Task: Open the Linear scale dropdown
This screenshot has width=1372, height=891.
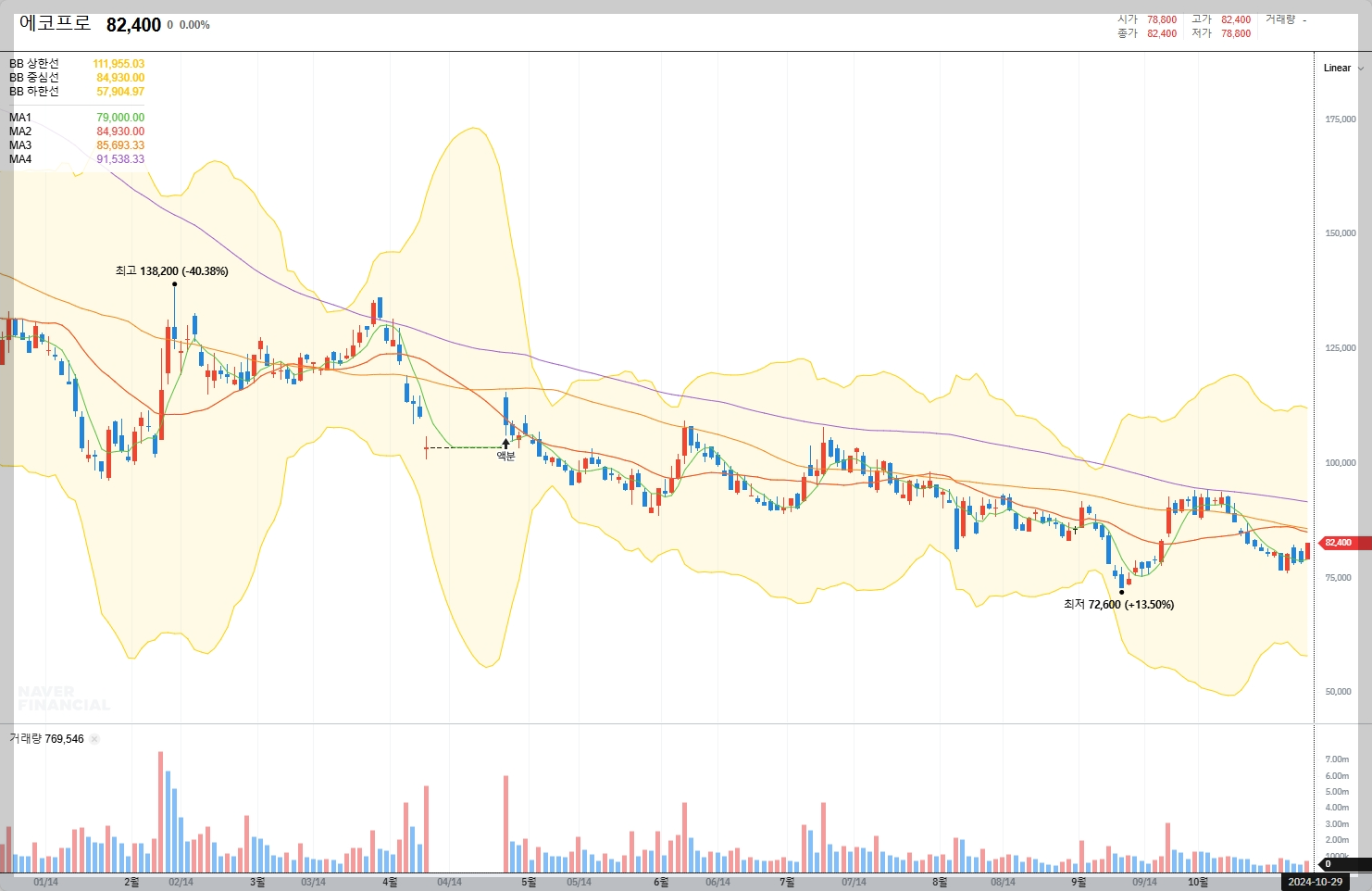Action: point(1343,68)
